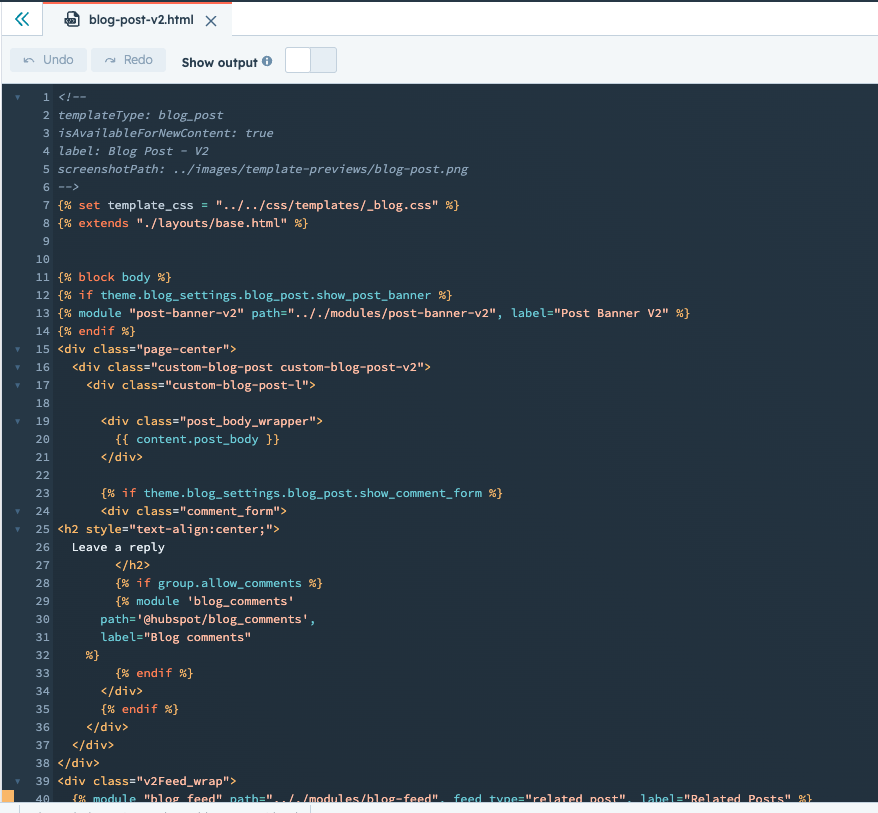The image size is (878, 813).
Task: Click the blog-feed module line 40
Action: 442,798
